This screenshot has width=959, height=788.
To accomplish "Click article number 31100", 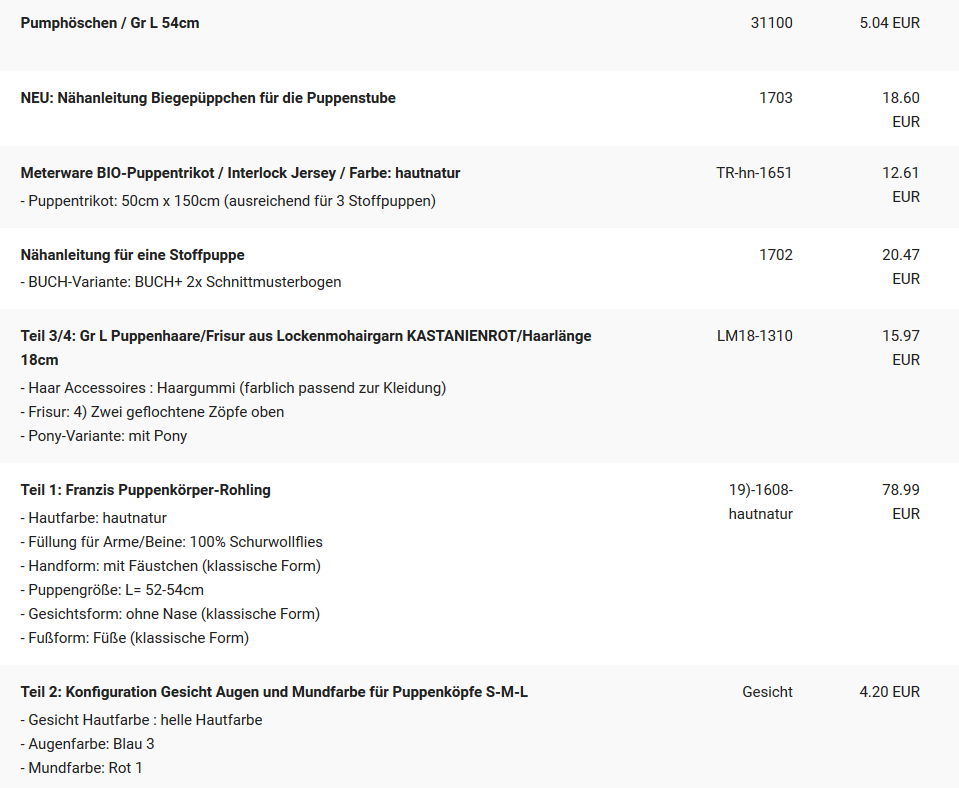I will click(771, 23).
